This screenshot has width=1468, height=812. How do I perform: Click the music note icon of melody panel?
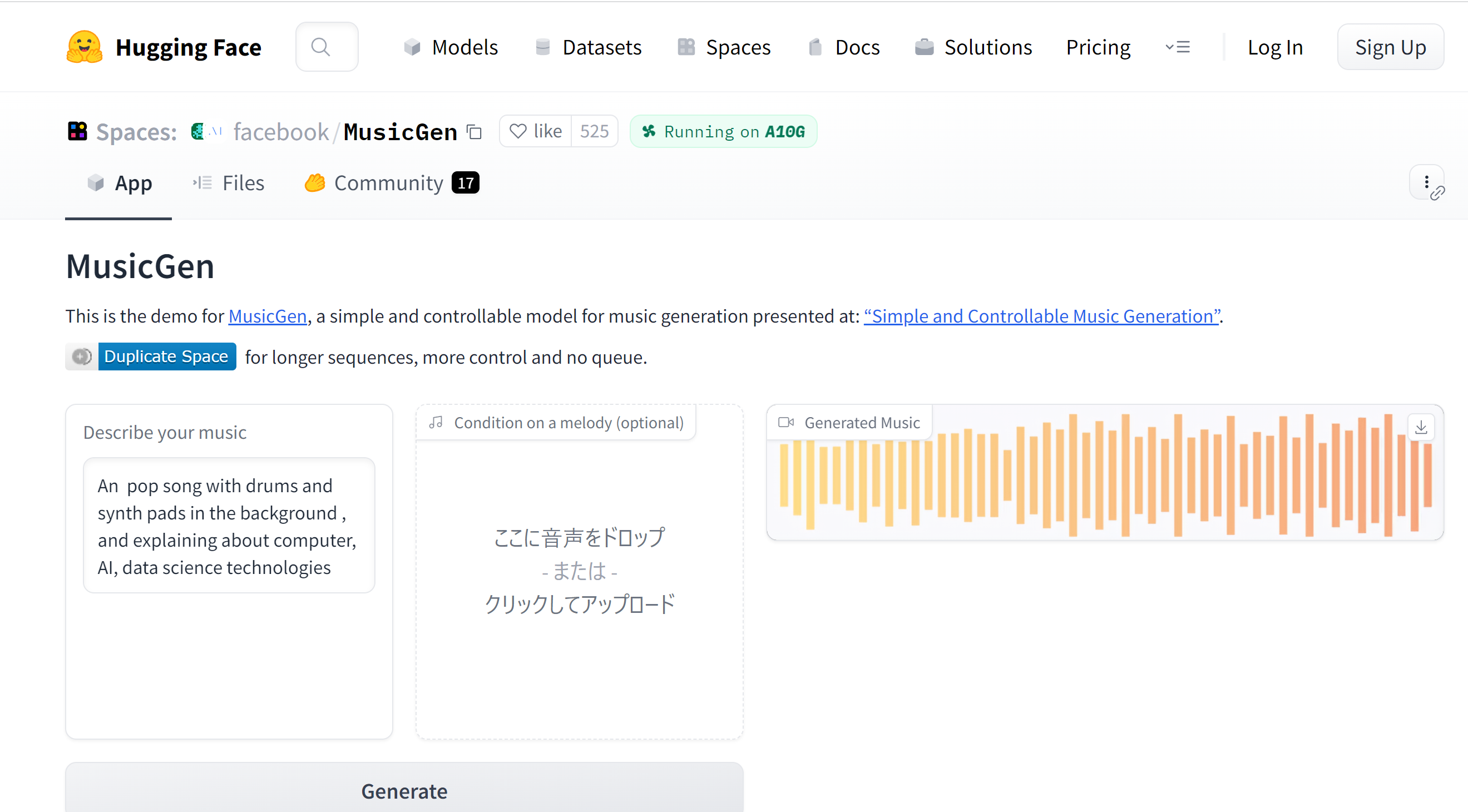[436, 422]
